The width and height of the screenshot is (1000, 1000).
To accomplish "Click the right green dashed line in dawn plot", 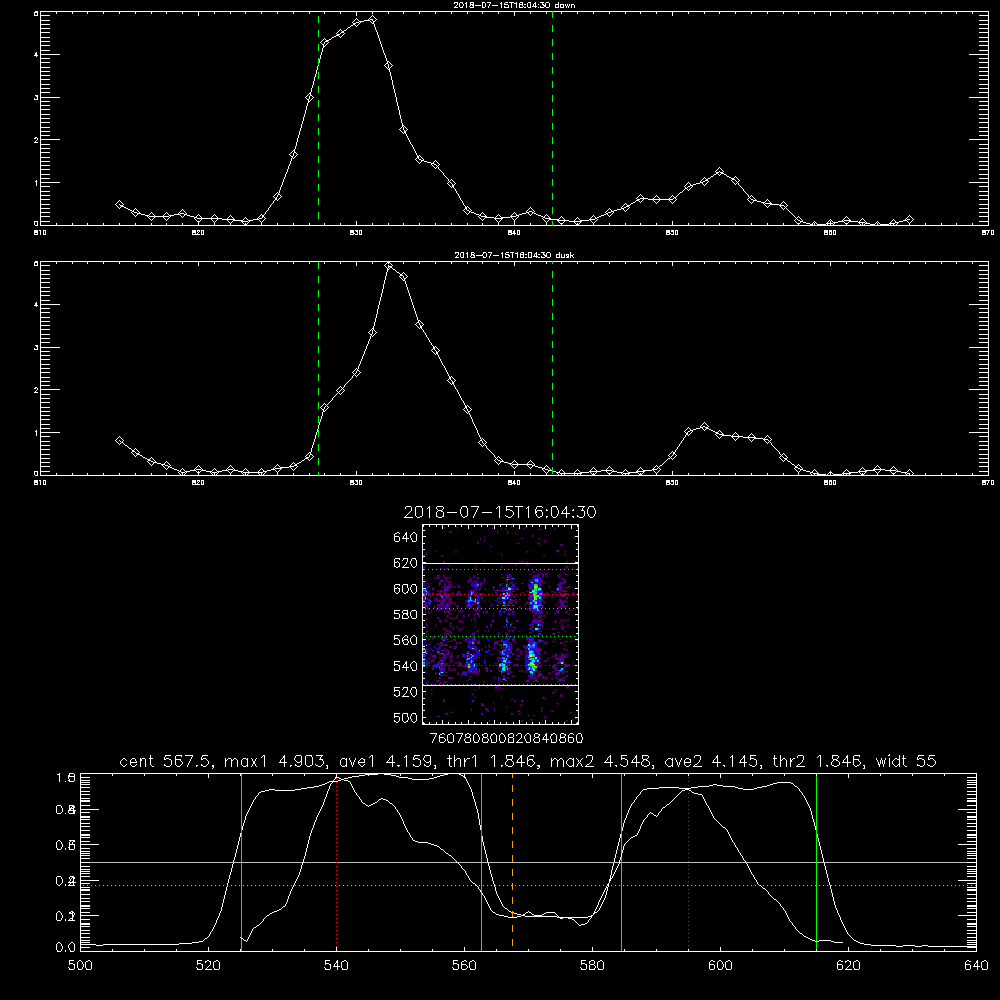I will [x=552, y=118].
